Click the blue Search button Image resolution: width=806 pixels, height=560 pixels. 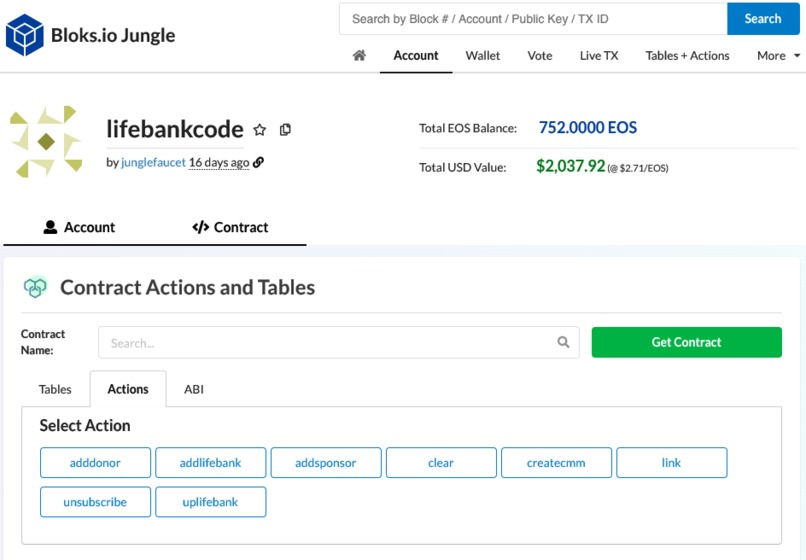(763, 19)
